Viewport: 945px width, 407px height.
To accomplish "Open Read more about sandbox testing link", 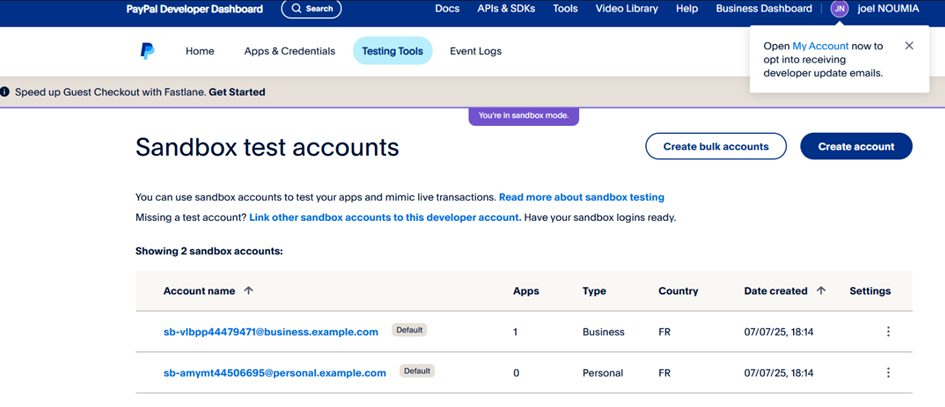I will [x=582, y=197].
